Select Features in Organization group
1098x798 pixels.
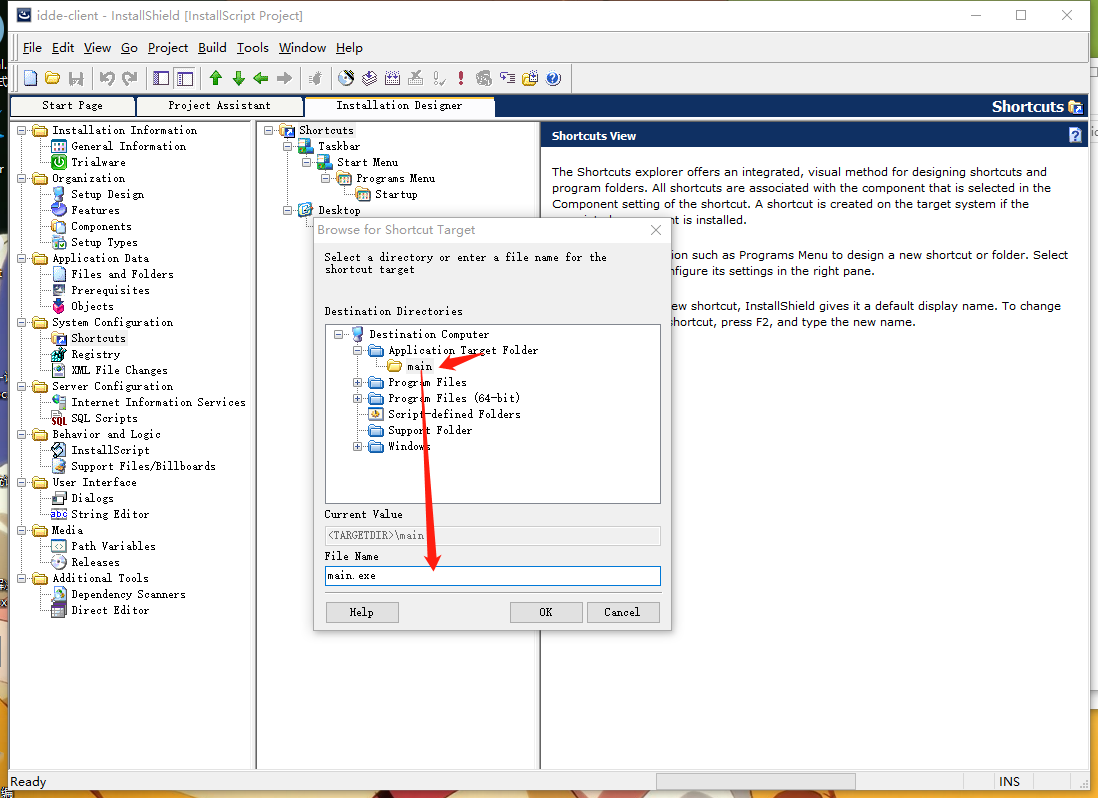[95, 211]
